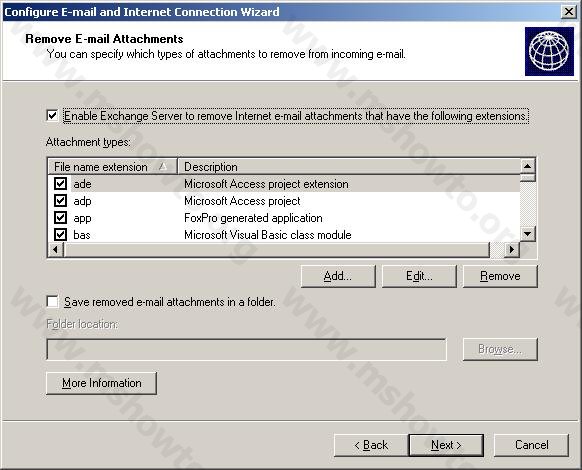Click the horizontal scroll right arrow
Viewport: 582px width, 470px height.
click(x=511, y=249)
